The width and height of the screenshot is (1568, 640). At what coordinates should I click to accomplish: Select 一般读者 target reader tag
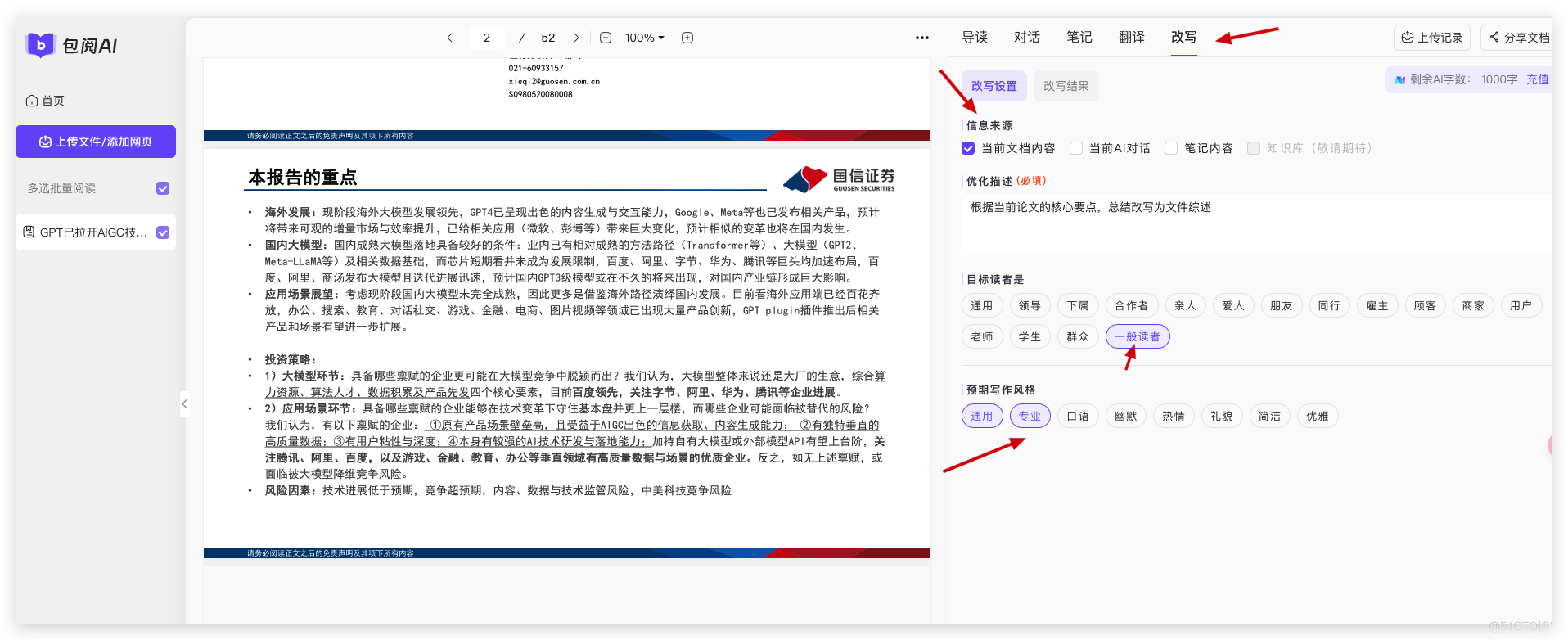pyautogui.click(x=1138, y=336)
